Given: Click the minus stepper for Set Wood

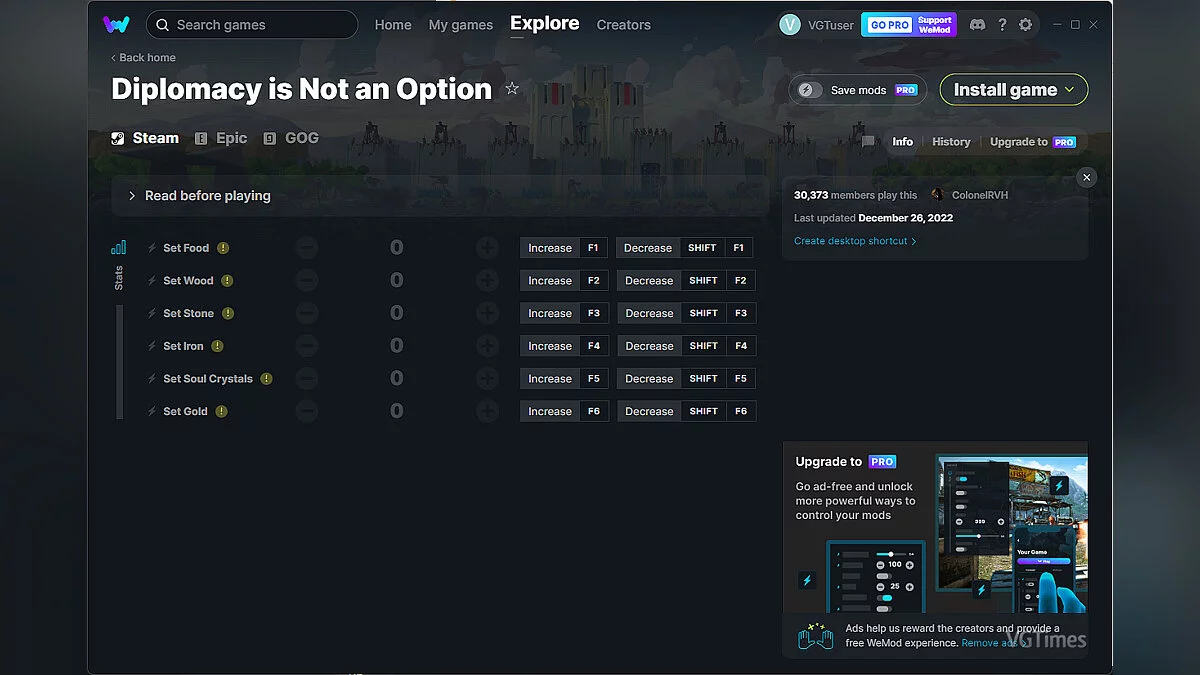Looking at the screenshot, I should point(307,281).
